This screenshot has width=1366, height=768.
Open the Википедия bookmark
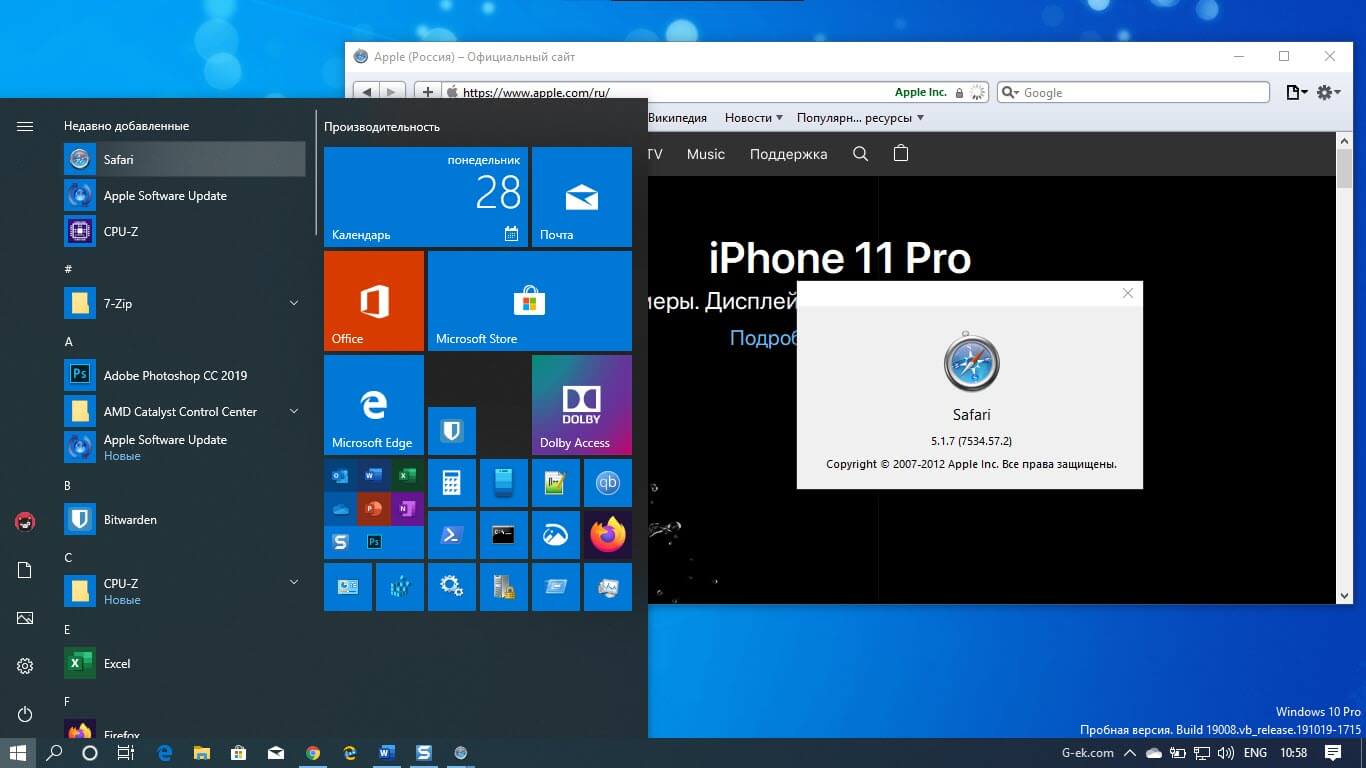[x=677, y=118]
